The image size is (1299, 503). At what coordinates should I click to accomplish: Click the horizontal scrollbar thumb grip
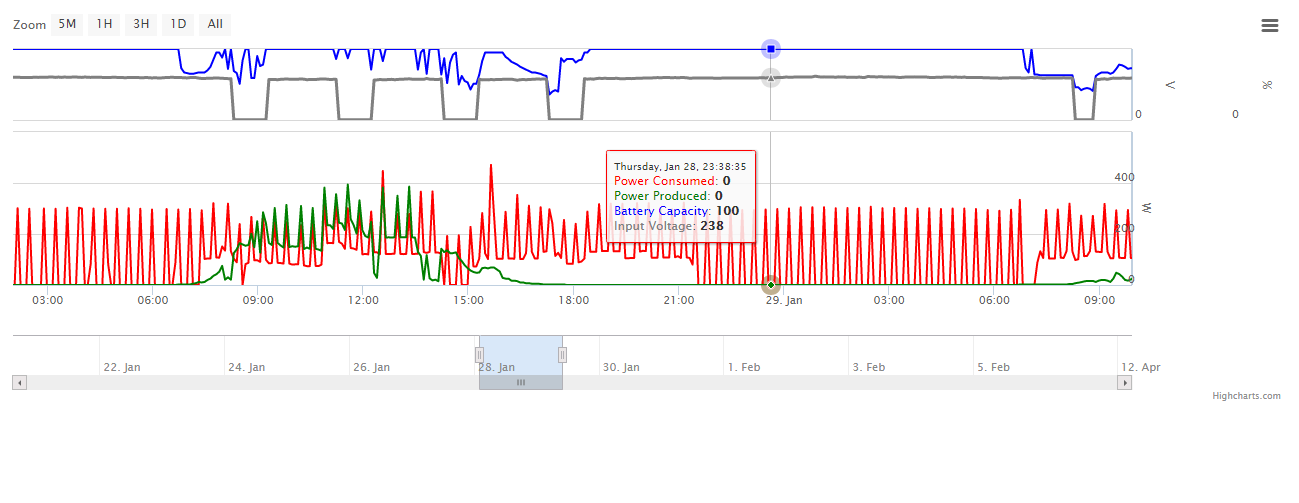coord(520,382)
